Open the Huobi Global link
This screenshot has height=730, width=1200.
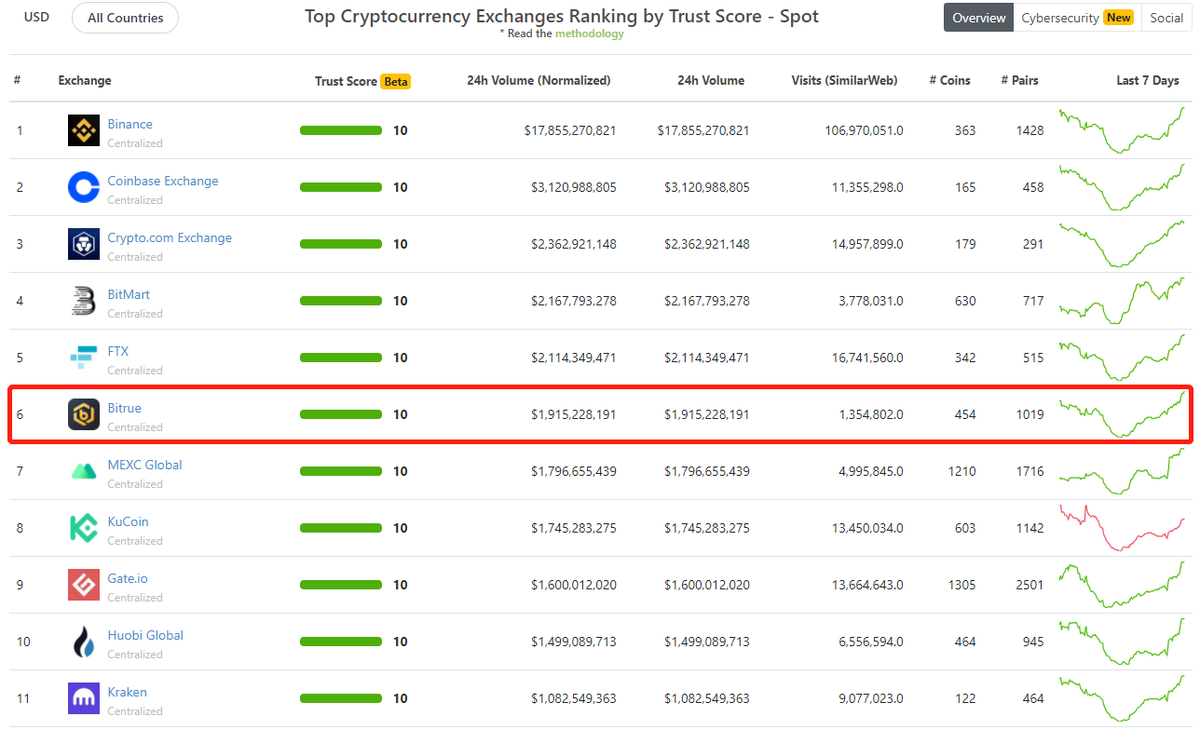coord(146,636)
